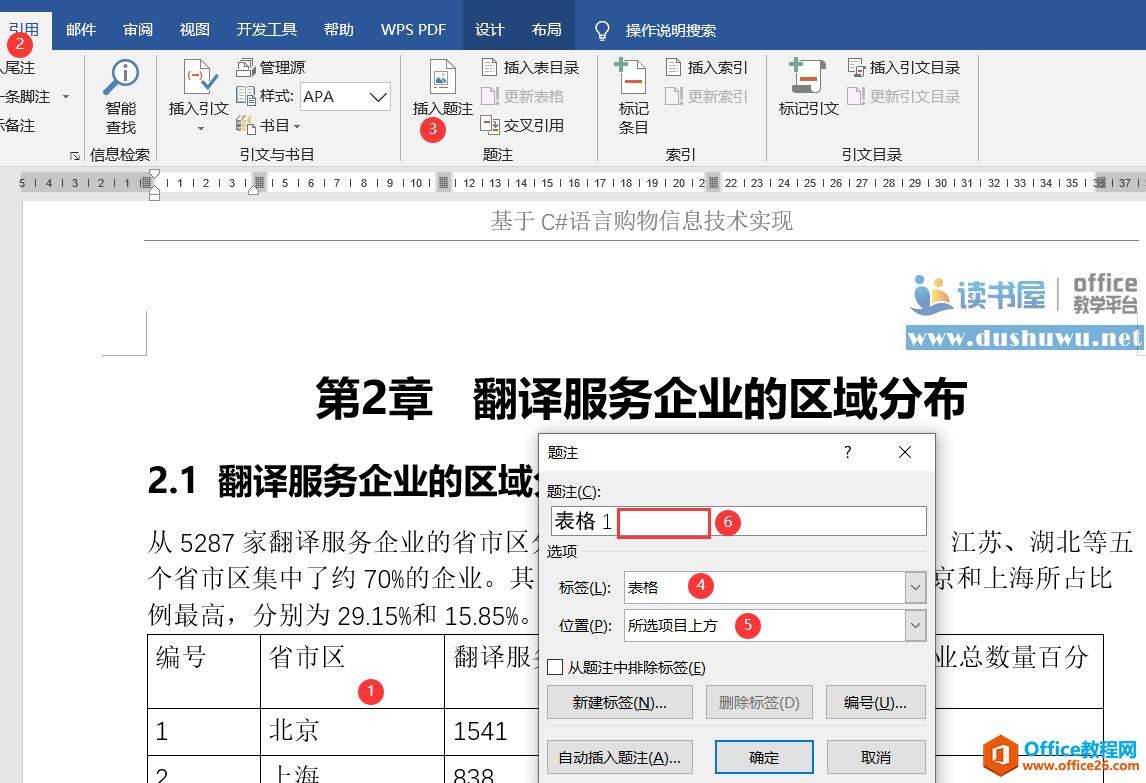Enable 从题注中排除标签 checkbox
Viewport: 1146px width, 783px height.
coord(555,669)
